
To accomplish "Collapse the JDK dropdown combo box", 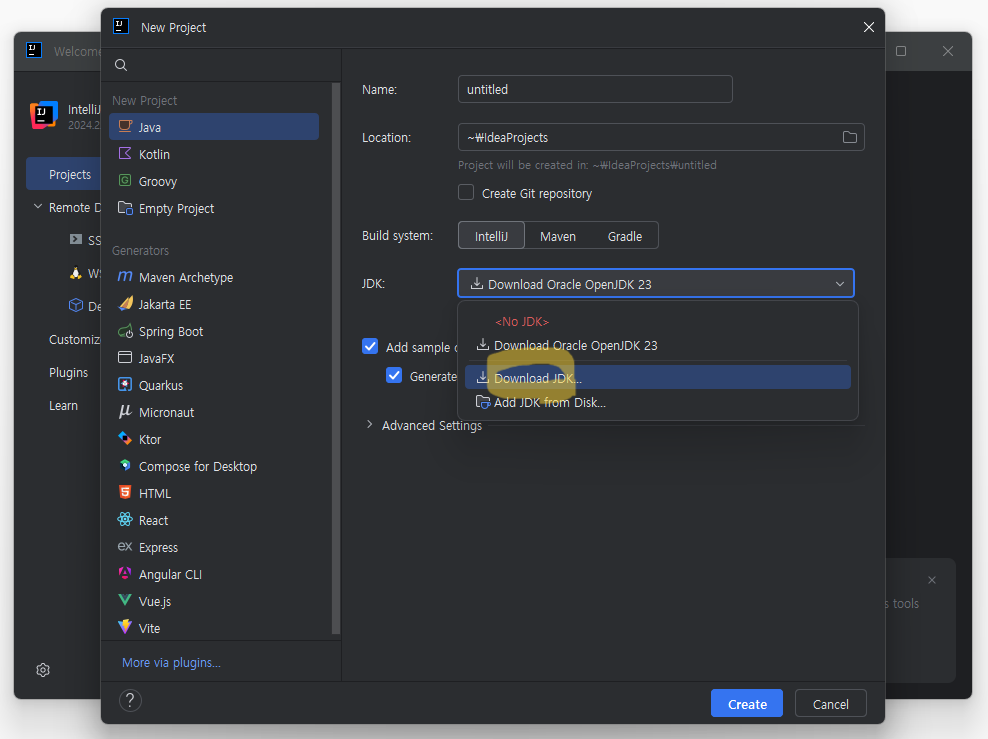I will click(655, 284).
